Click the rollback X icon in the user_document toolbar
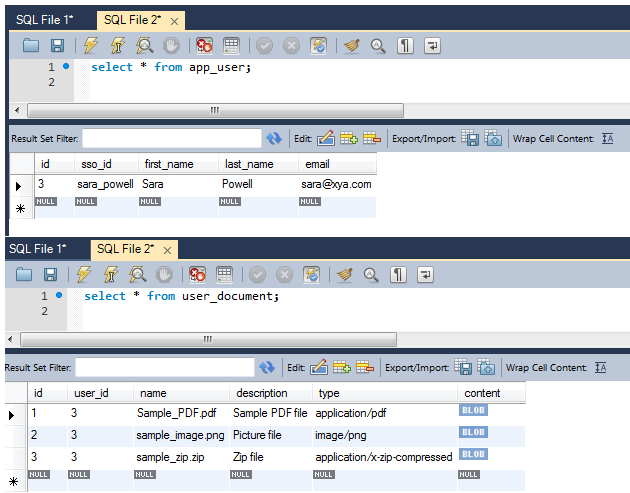 284,275
